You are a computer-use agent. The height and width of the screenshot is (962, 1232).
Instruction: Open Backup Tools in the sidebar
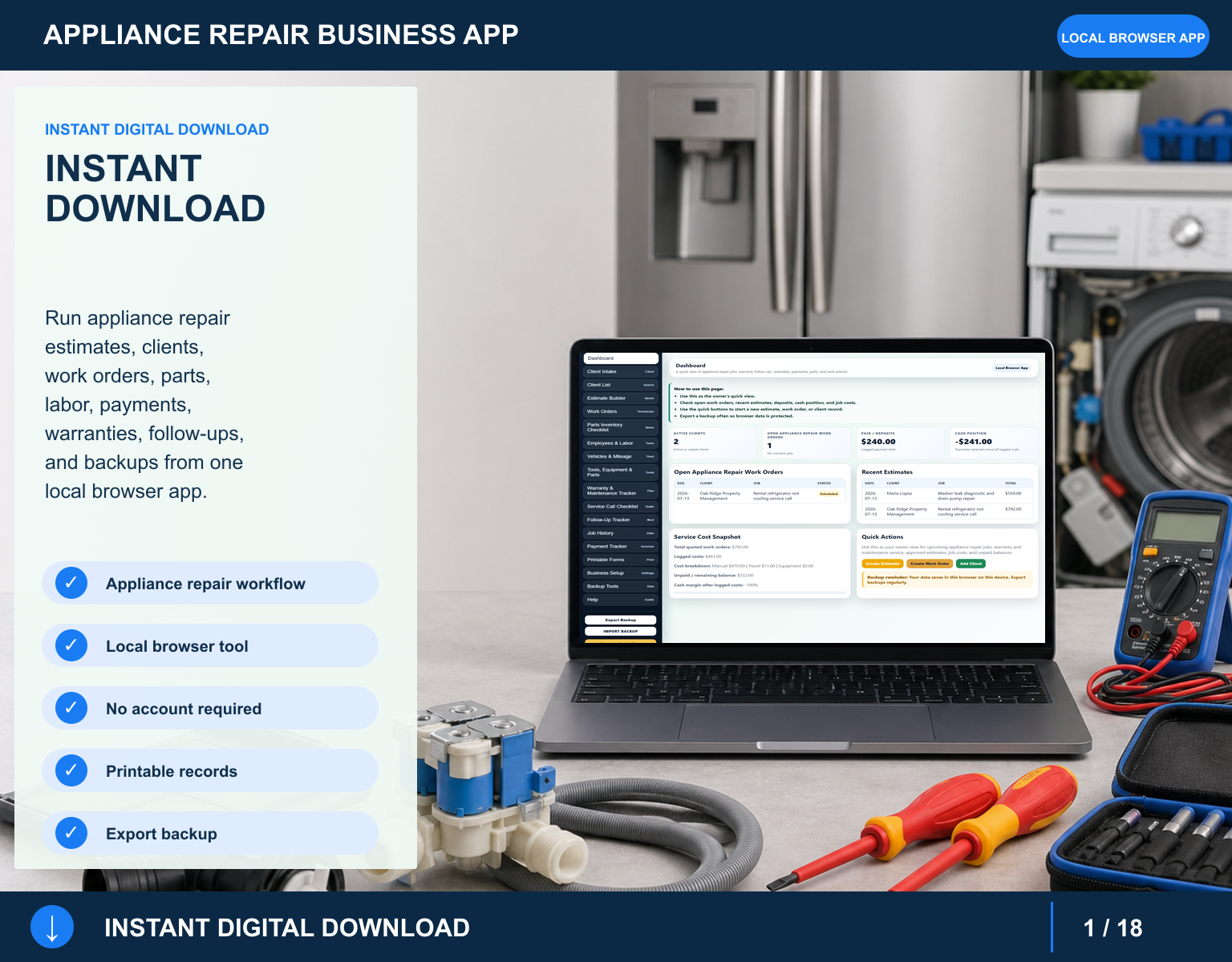[x=621, y=586]
